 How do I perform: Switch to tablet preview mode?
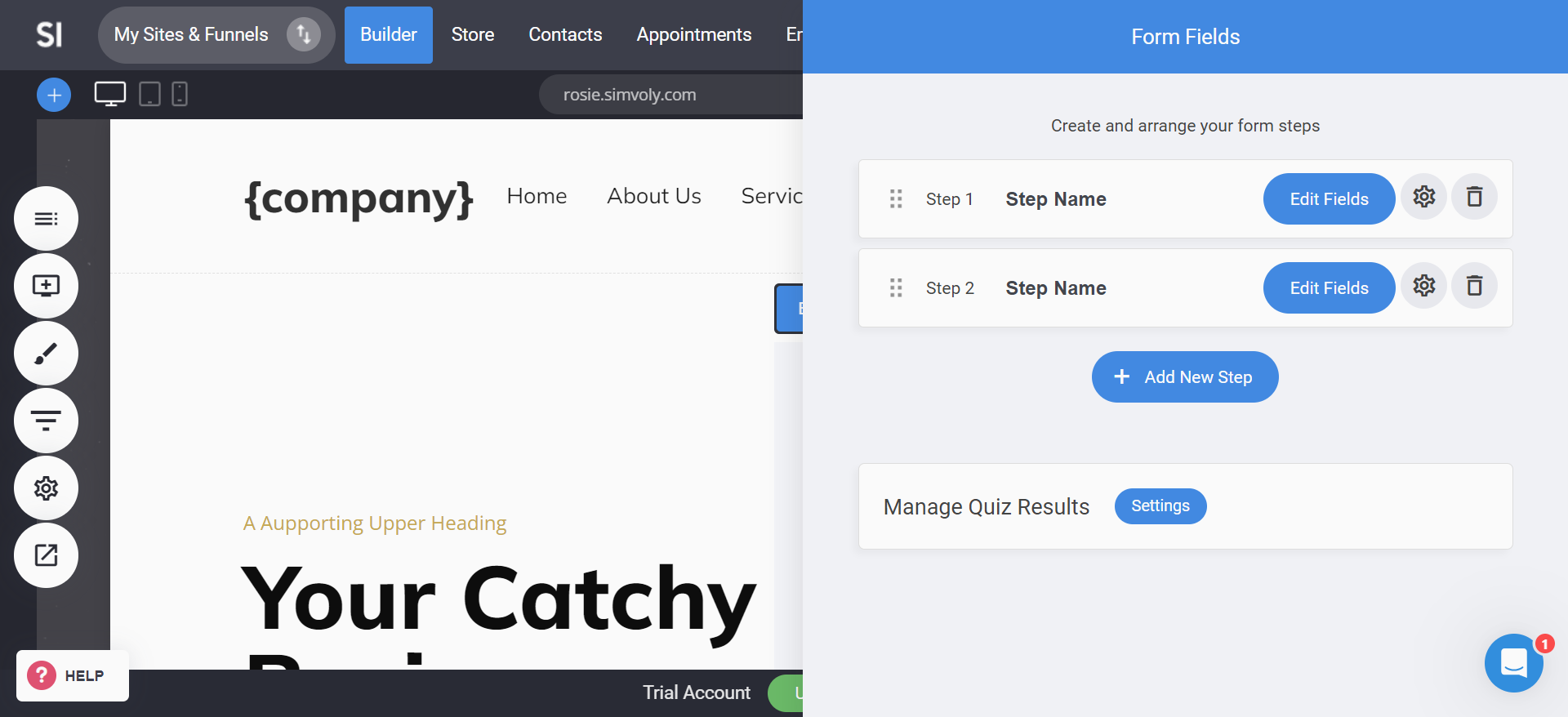pyautogui.click(x=149, y=95)
